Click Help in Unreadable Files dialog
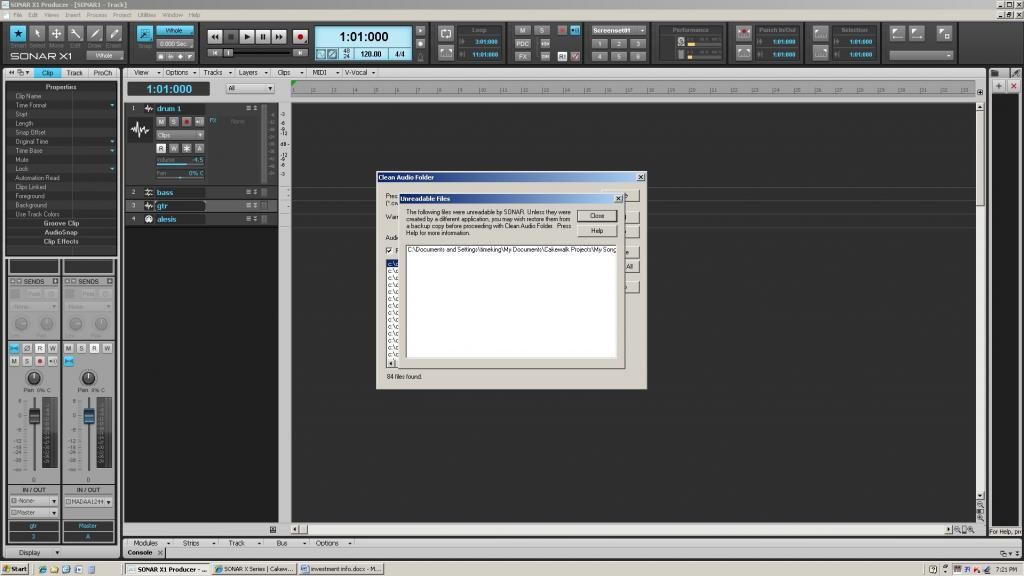This screenshot has height=576, width=1024. pos(597,230)
